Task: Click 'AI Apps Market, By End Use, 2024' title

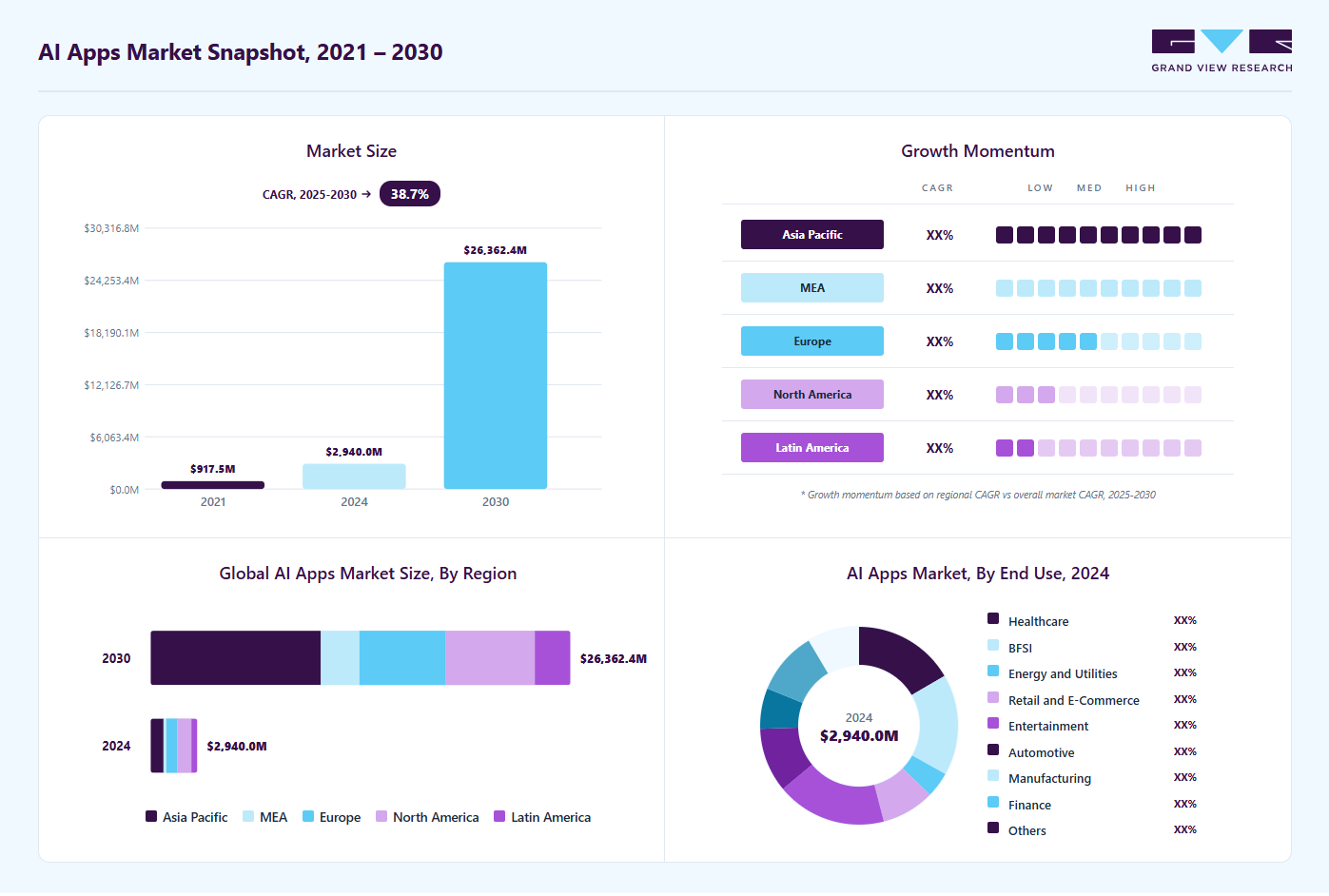Action: click(x=978, y=574)
